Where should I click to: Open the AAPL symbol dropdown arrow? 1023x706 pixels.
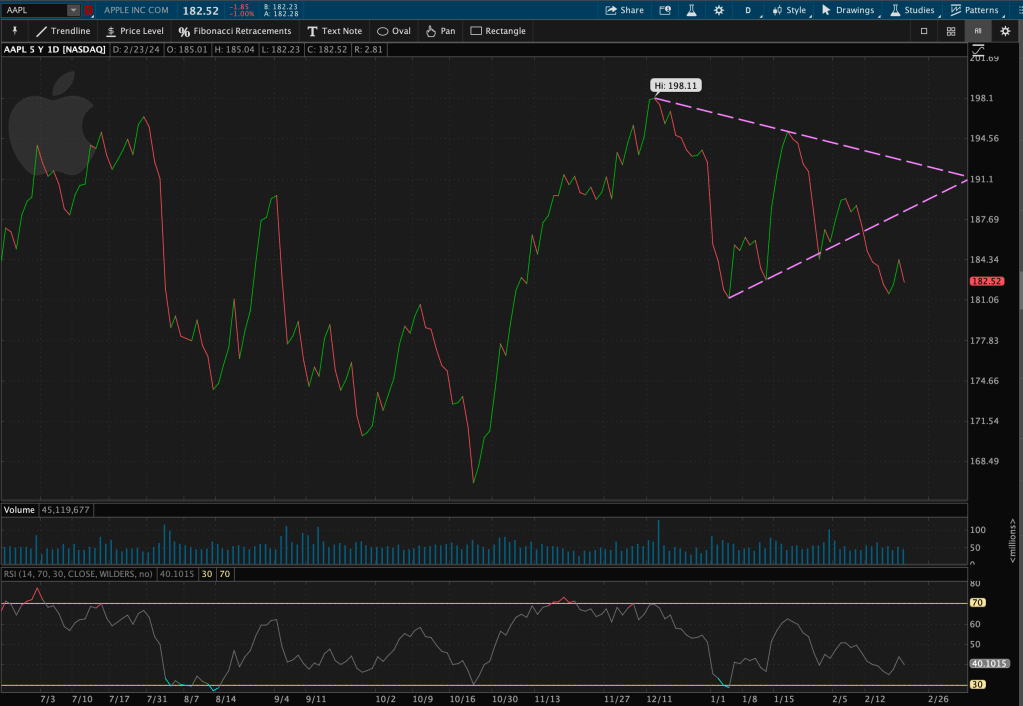pyautogui.click(x=73, y=10)
